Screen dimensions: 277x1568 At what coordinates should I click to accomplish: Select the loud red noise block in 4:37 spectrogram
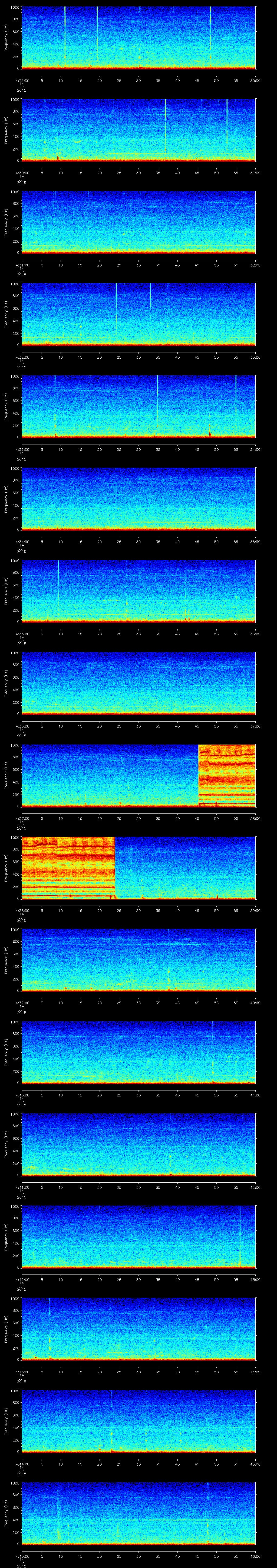(x=226, y=774)
